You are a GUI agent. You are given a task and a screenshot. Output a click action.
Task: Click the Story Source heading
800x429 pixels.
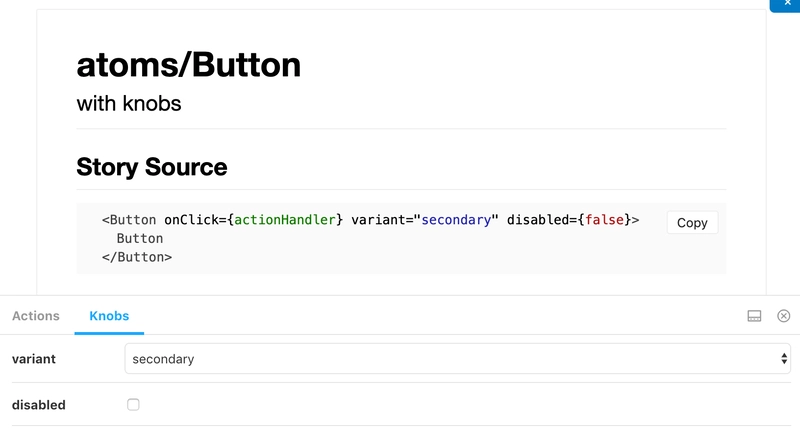coord(152,167)
